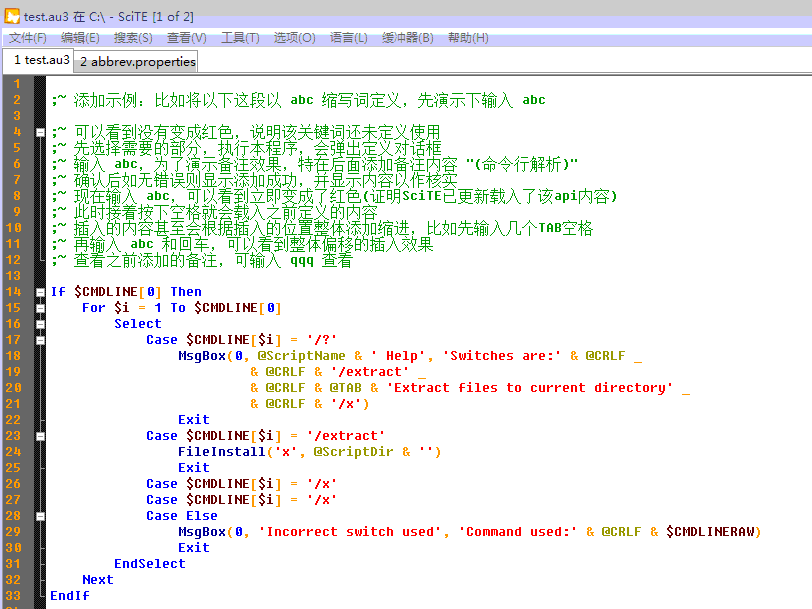Collapse the comment block fold at line 4
Screen dimensions: 812x609
tap(40, 132)
